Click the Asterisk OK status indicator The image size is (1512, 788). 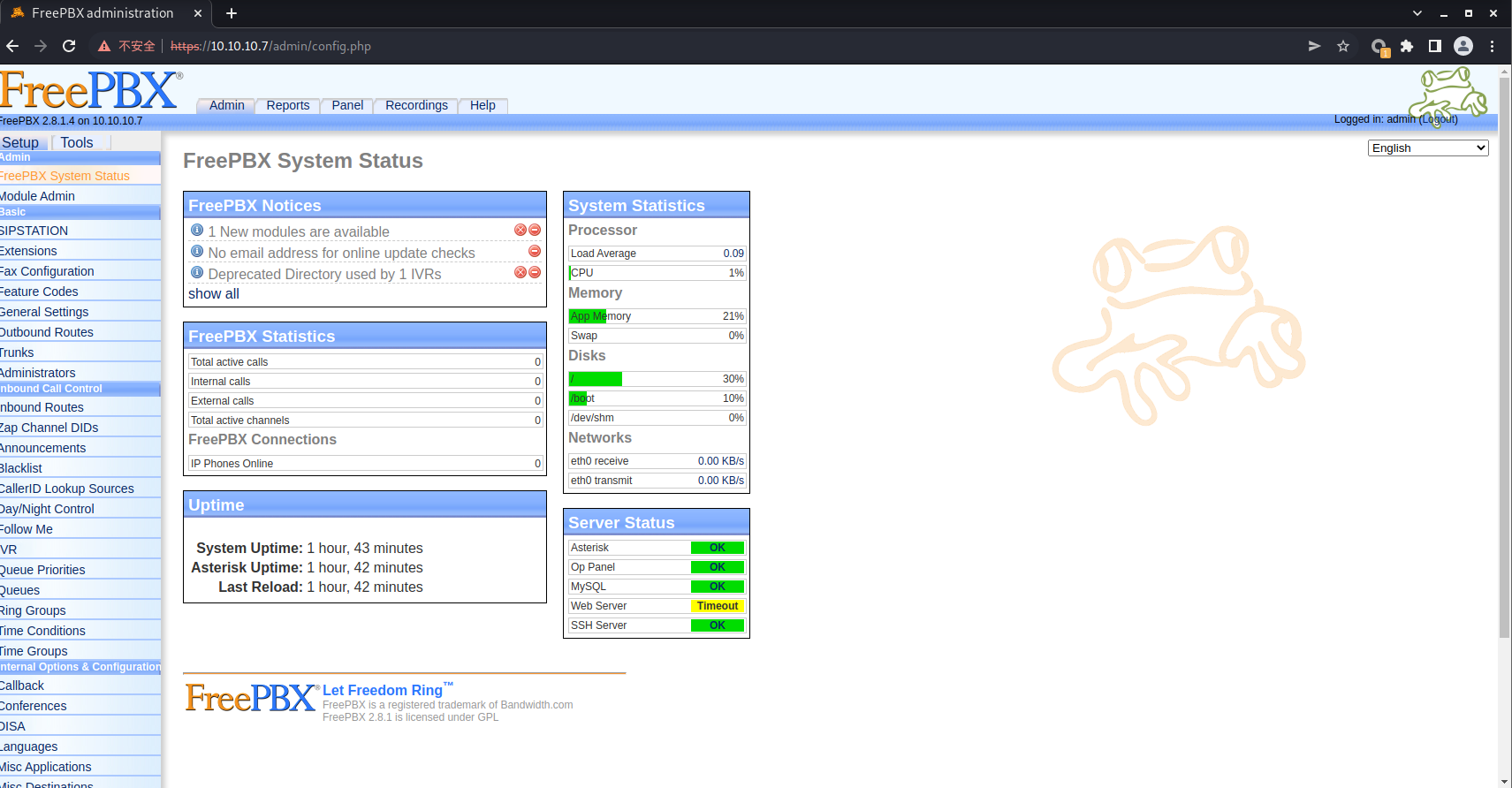pyautogui.click(x=718, y=548)
